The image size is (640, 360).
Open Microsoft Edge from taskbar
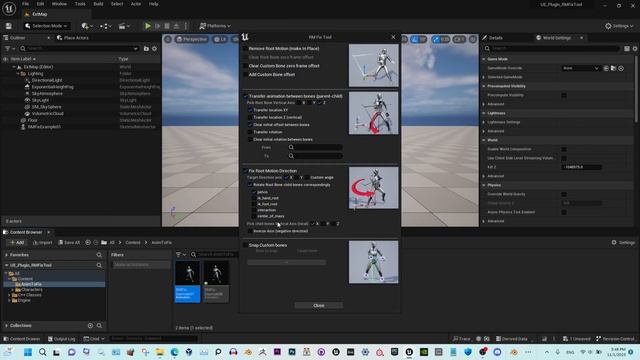(174, 352)
